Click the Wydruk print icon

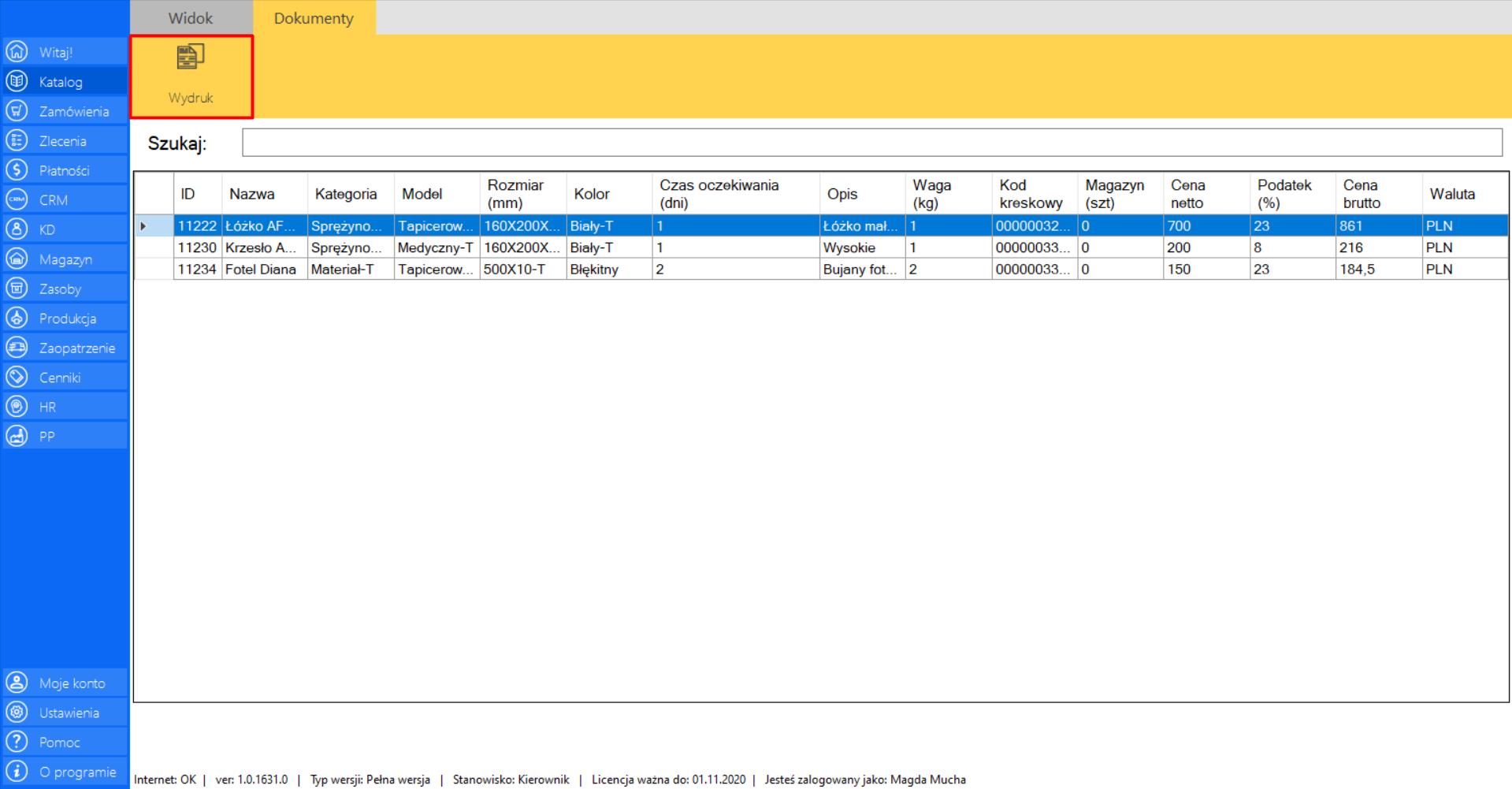click(191, 58)
